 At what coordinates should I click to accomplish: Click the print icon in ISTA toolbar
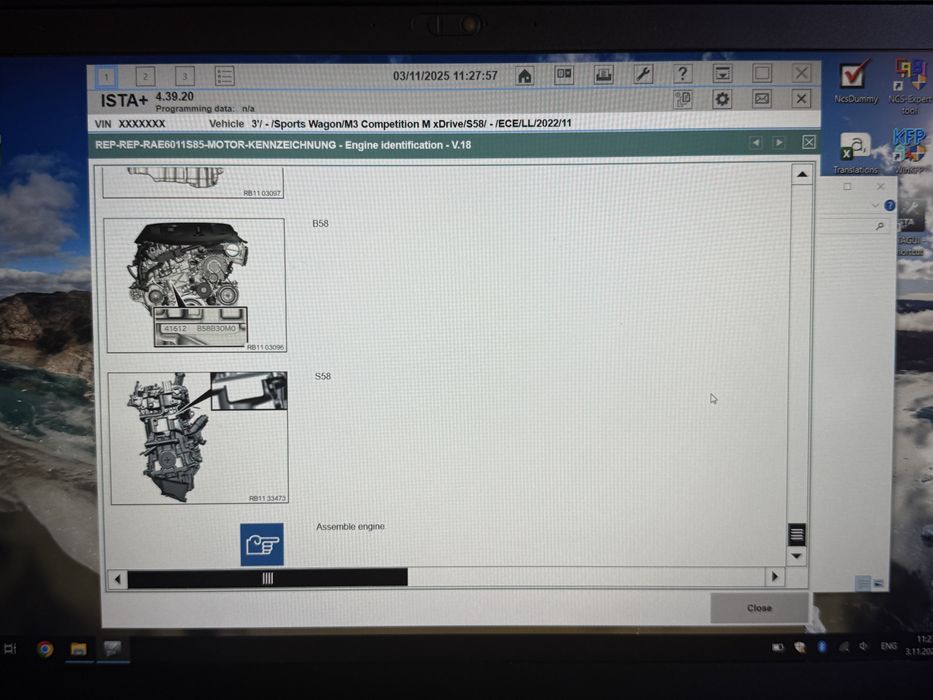tap(603, 74)
